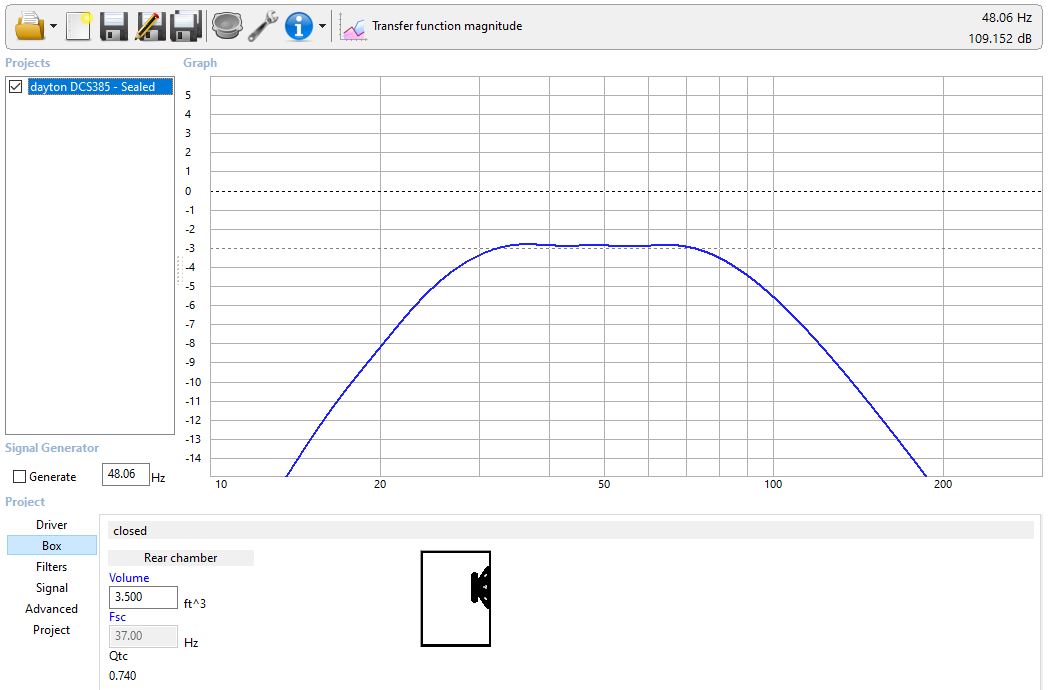Image resolution: width=1048 pixels, height=690 pixels.
Task: Enable the Generate signal checkbox
Action: (19, 477)
